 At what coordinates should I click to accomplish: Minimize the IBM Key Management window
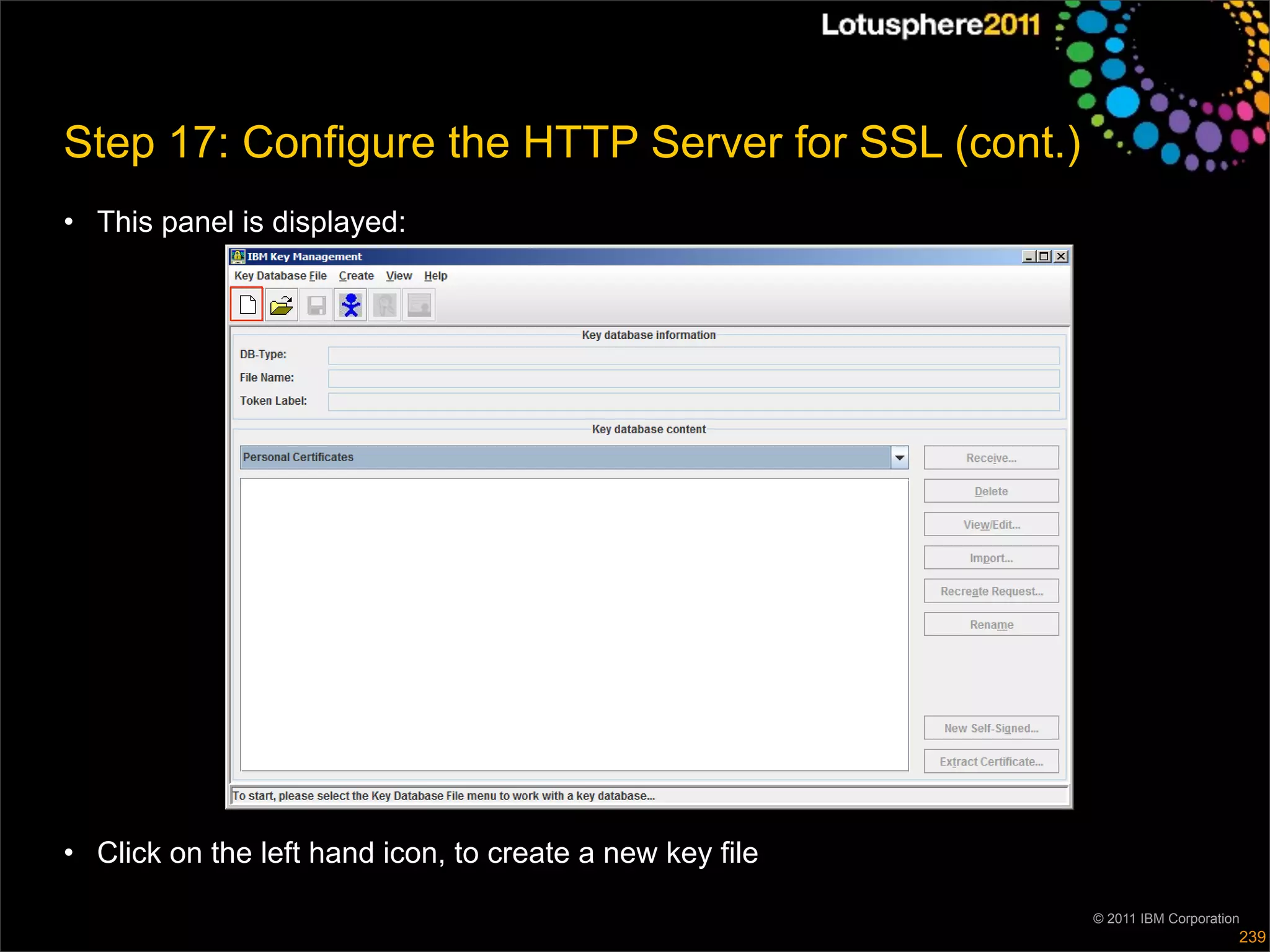[x=1029, y=257]
